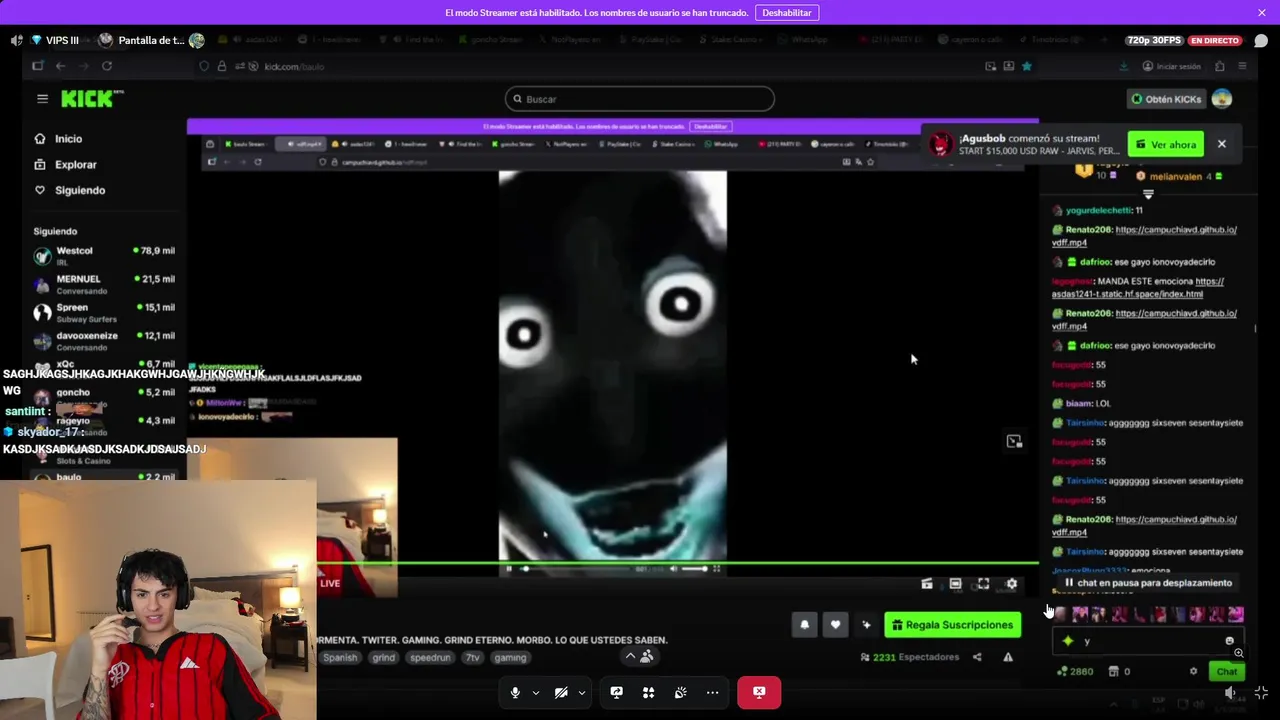Viewport: 1280px width, 720px height.
Task: Dismiss the purple streamer-mode banner with X
Action: [x=1262, y=13]
